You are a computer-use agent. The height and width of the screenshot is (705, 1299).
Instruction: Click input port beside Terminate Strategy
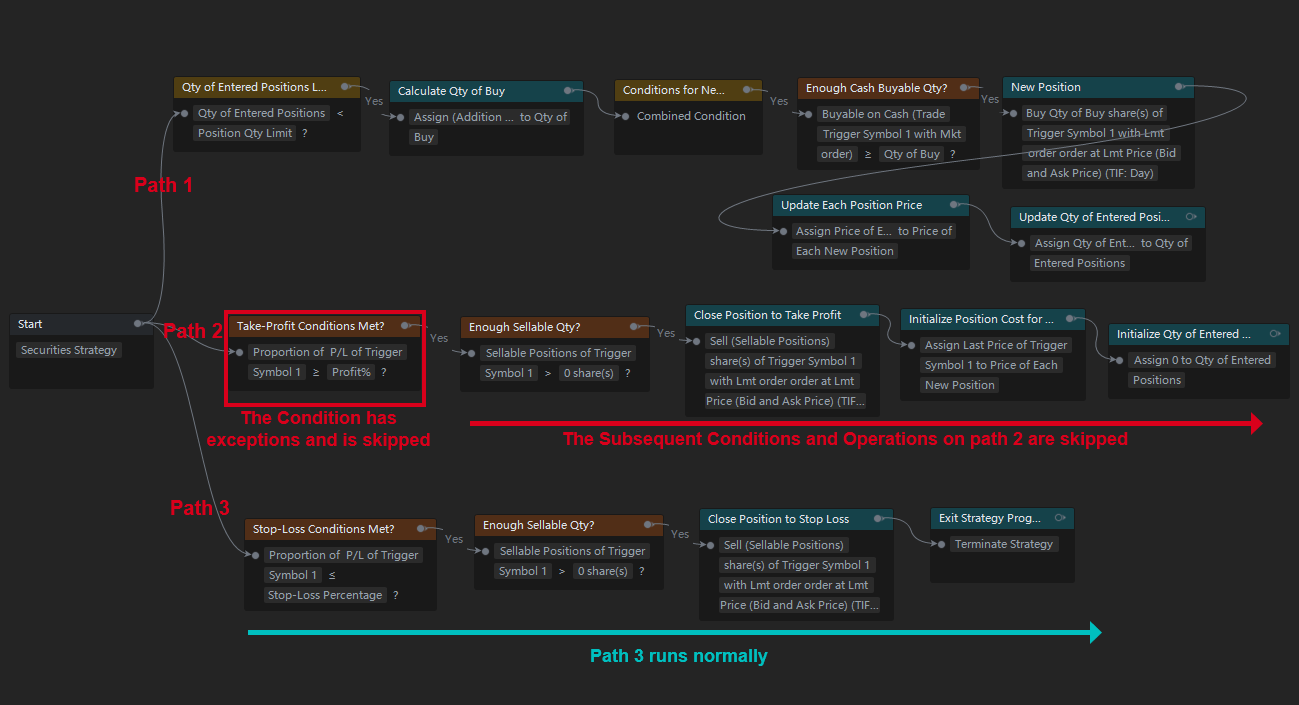point(941,544)
